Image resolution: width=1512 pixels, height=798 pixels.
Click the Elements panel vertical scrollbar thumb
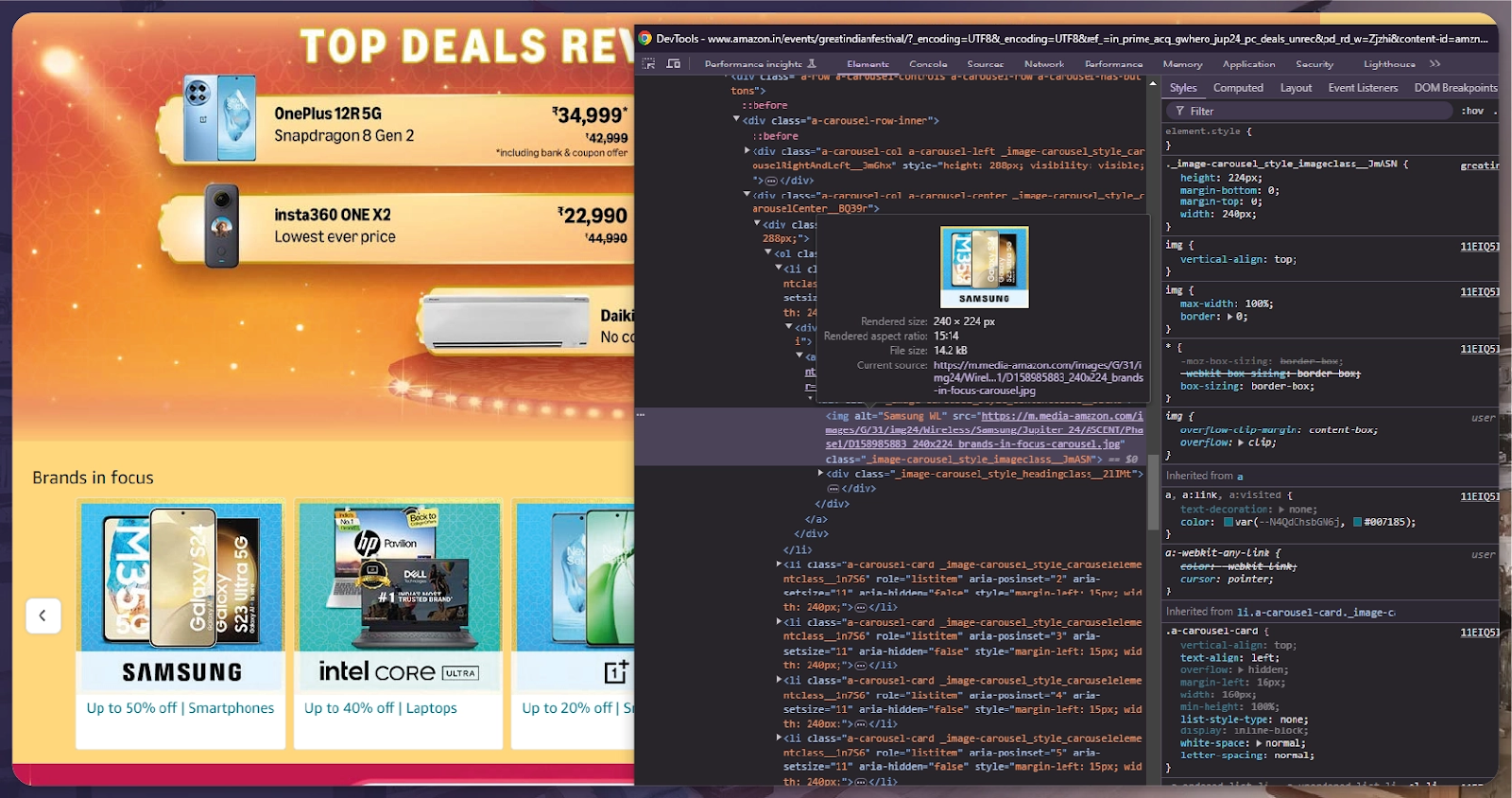point(1153,492)
